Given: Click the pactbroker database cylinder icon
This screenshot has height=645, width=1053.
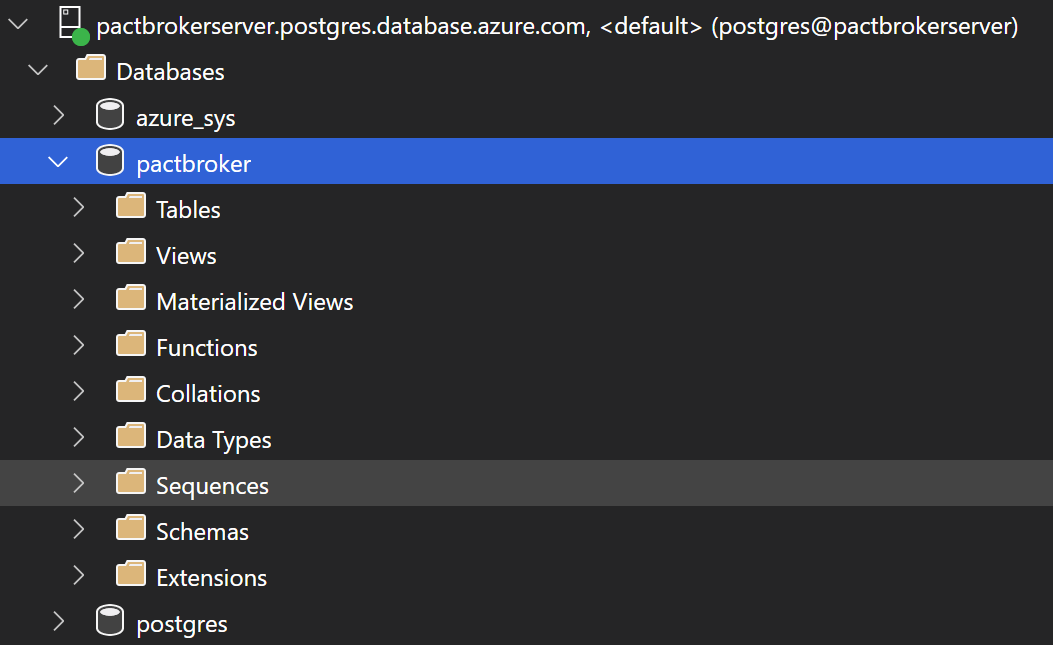Looking at the screenshot, I should coord(109,161).
